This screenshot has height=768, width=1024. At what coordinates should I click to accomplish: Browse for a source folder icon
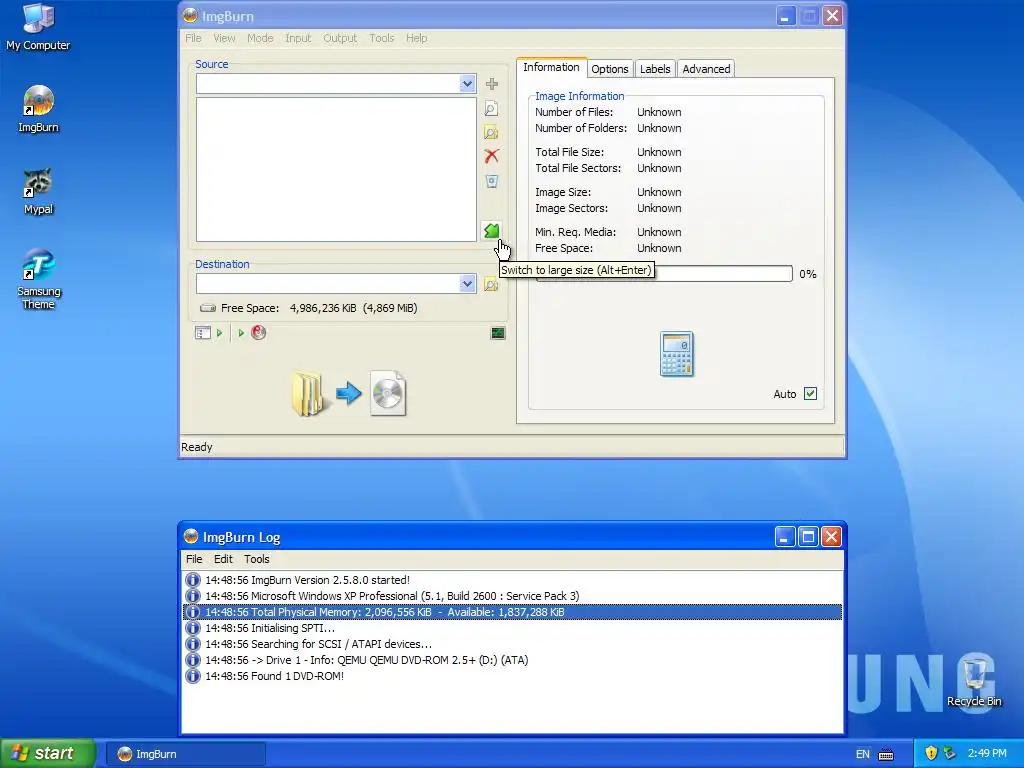click(x=492, y=133)
